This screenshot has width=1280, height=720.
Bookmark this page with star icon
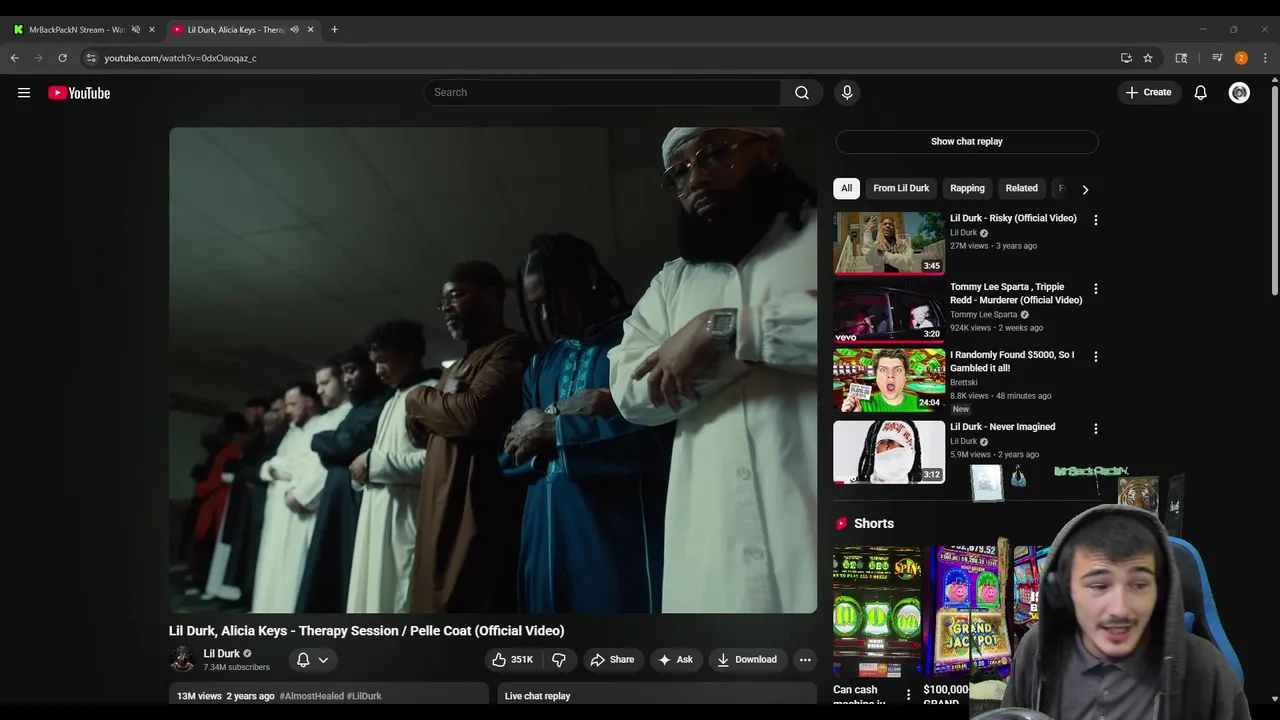1148,58
